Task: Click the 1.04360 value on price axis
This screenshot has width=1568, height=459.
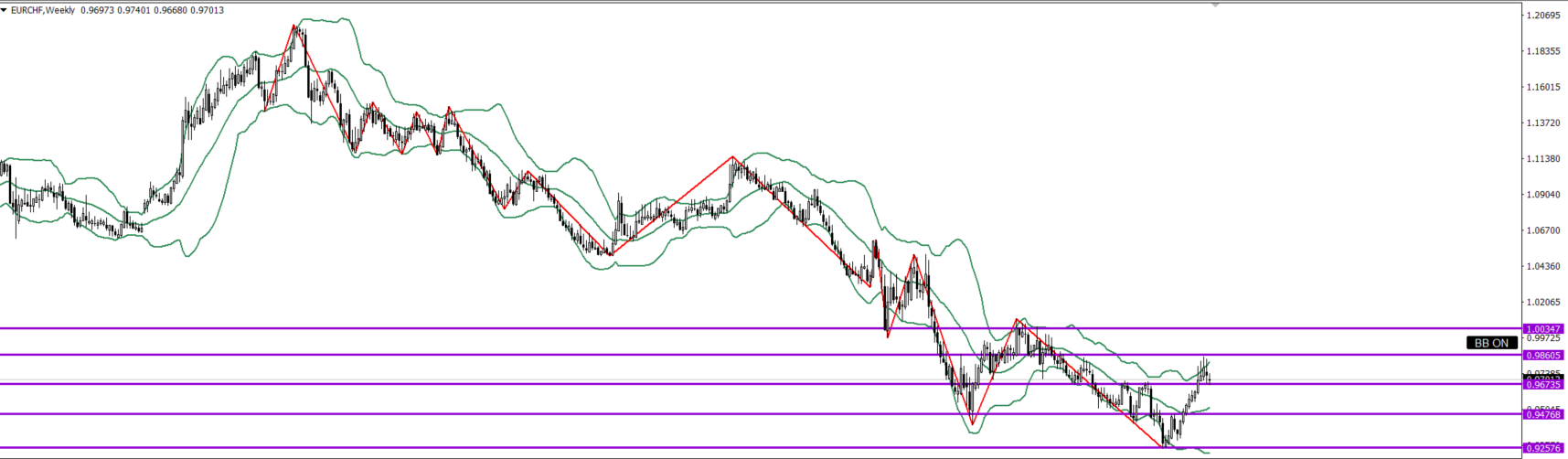Action: [x=1543, y=266]
